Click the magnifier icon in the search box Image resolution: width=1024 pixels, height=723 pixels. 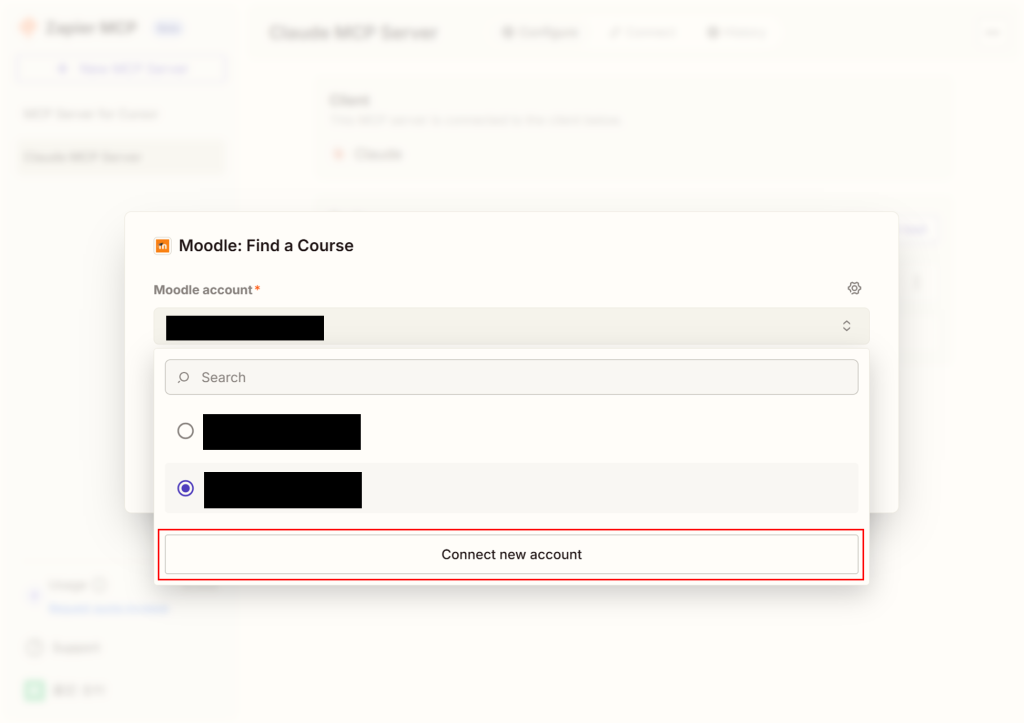coord(184,378)
